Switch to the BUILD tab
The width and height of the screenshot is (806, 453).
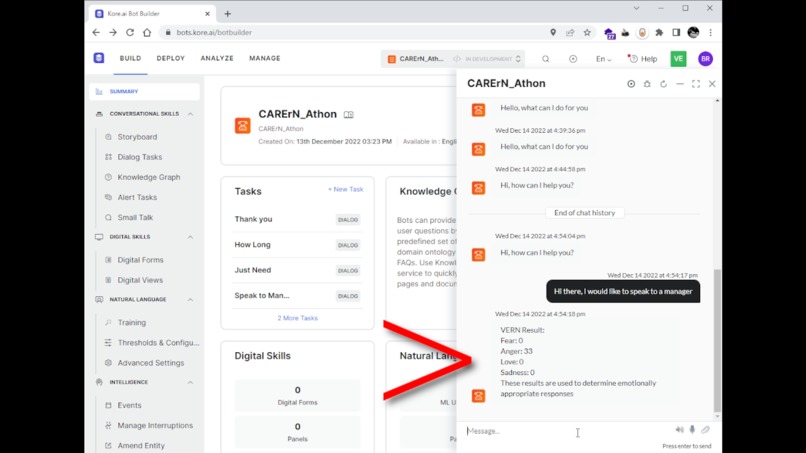(x=131, y=58)
